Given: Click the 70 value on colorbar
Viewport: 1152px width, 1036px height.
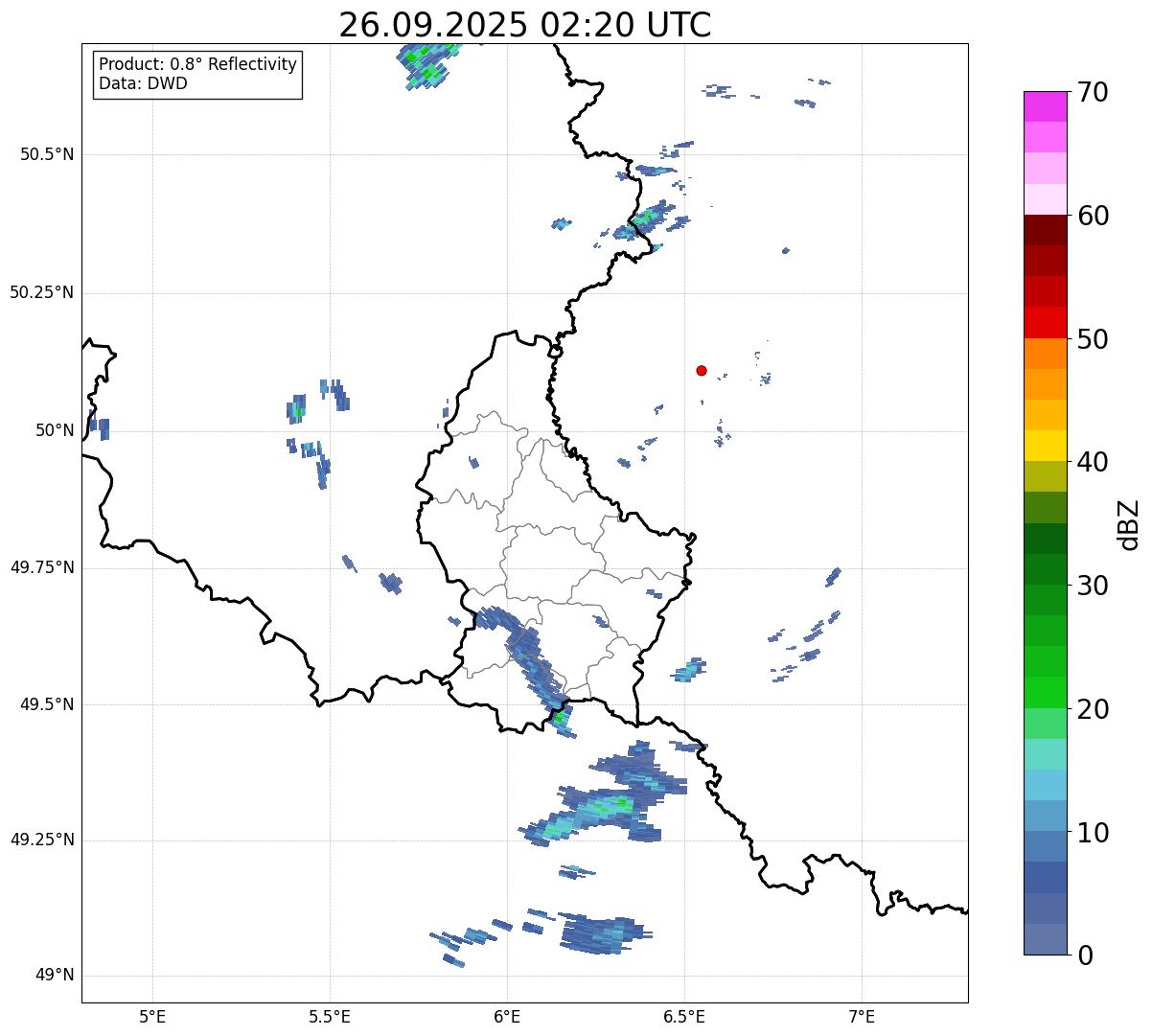Looking at the screenshot, I should click(1093, 92).
